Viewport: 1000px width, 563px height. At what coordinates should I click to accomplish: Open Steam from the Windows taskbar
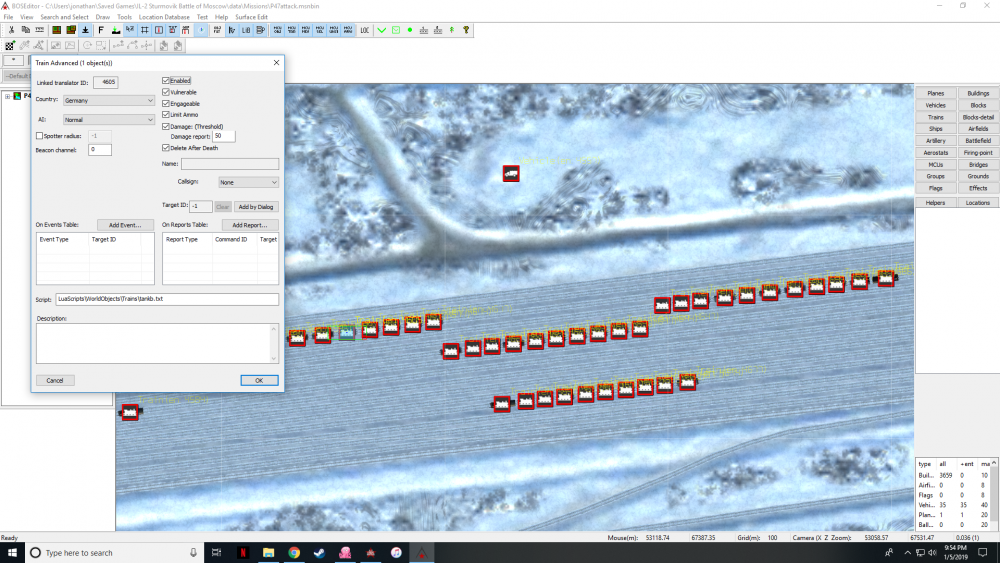click(x=320, y=552)
